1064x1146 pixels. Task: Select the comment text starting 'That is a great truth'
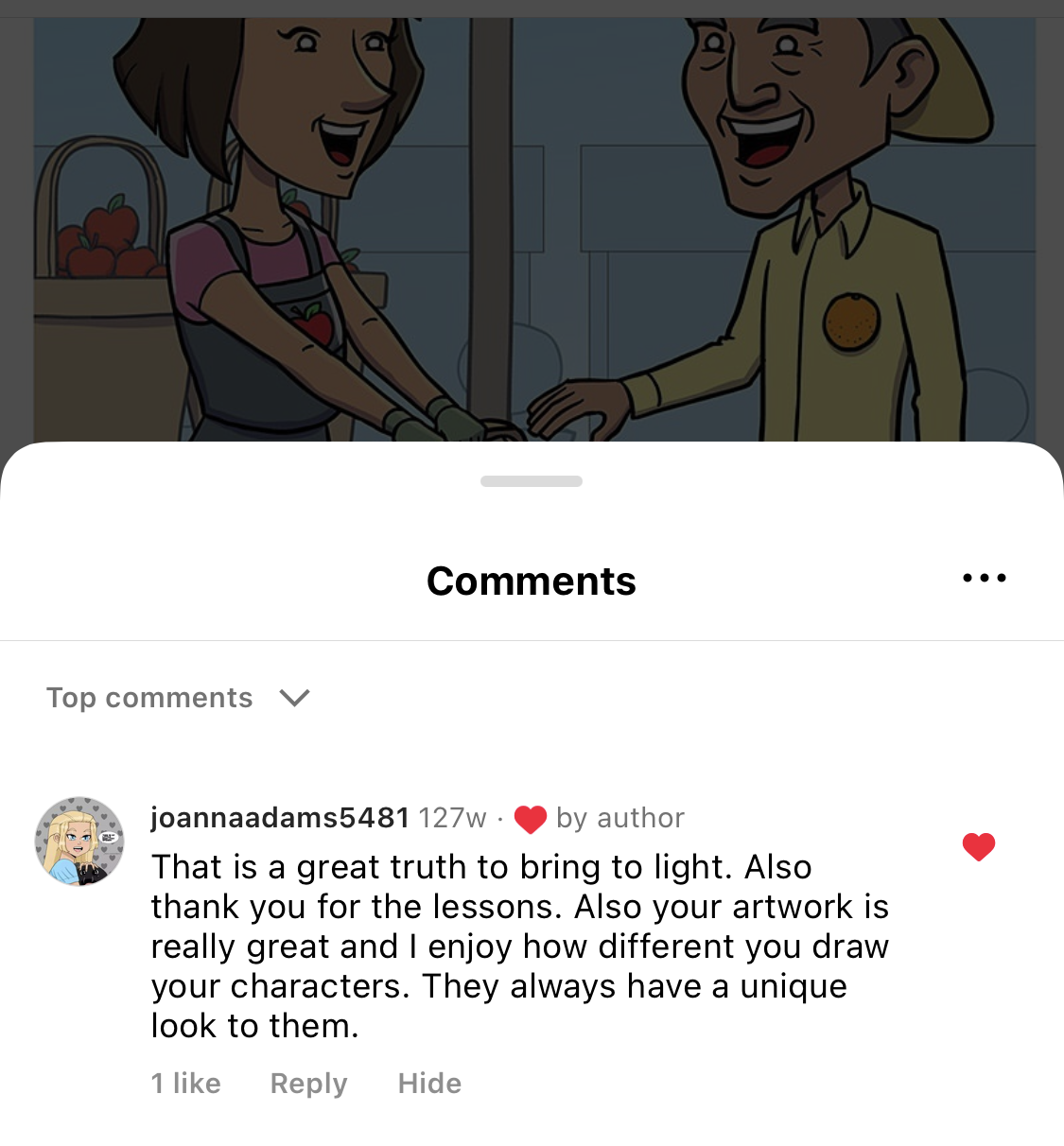(520, 946)
